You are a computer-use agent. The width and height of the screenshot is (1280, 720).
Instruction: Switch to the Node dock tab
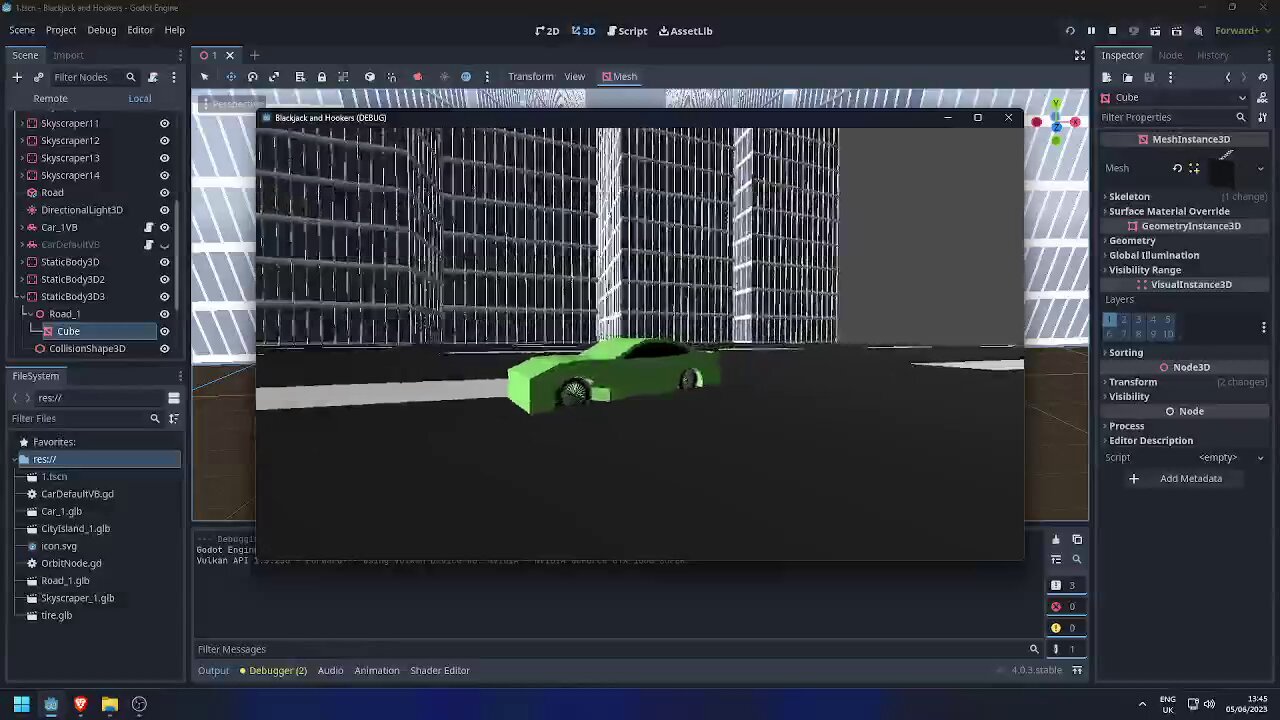click(x=1170, y=55)
